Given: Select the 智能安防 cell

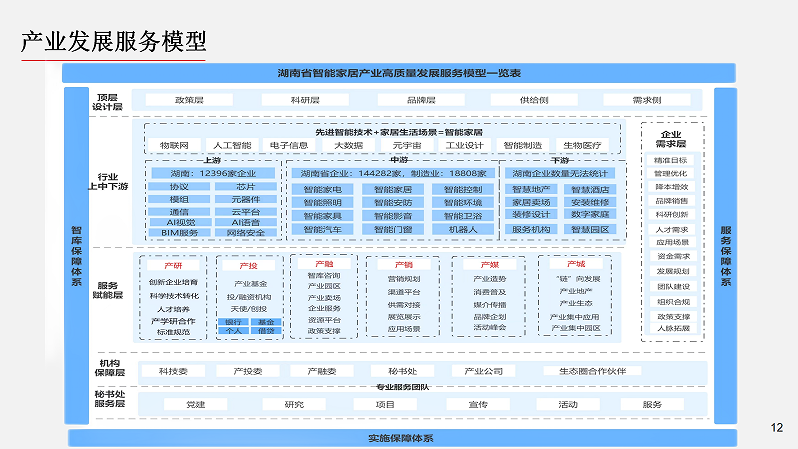Looking at the screenshot, I should [x=393, y=203].
